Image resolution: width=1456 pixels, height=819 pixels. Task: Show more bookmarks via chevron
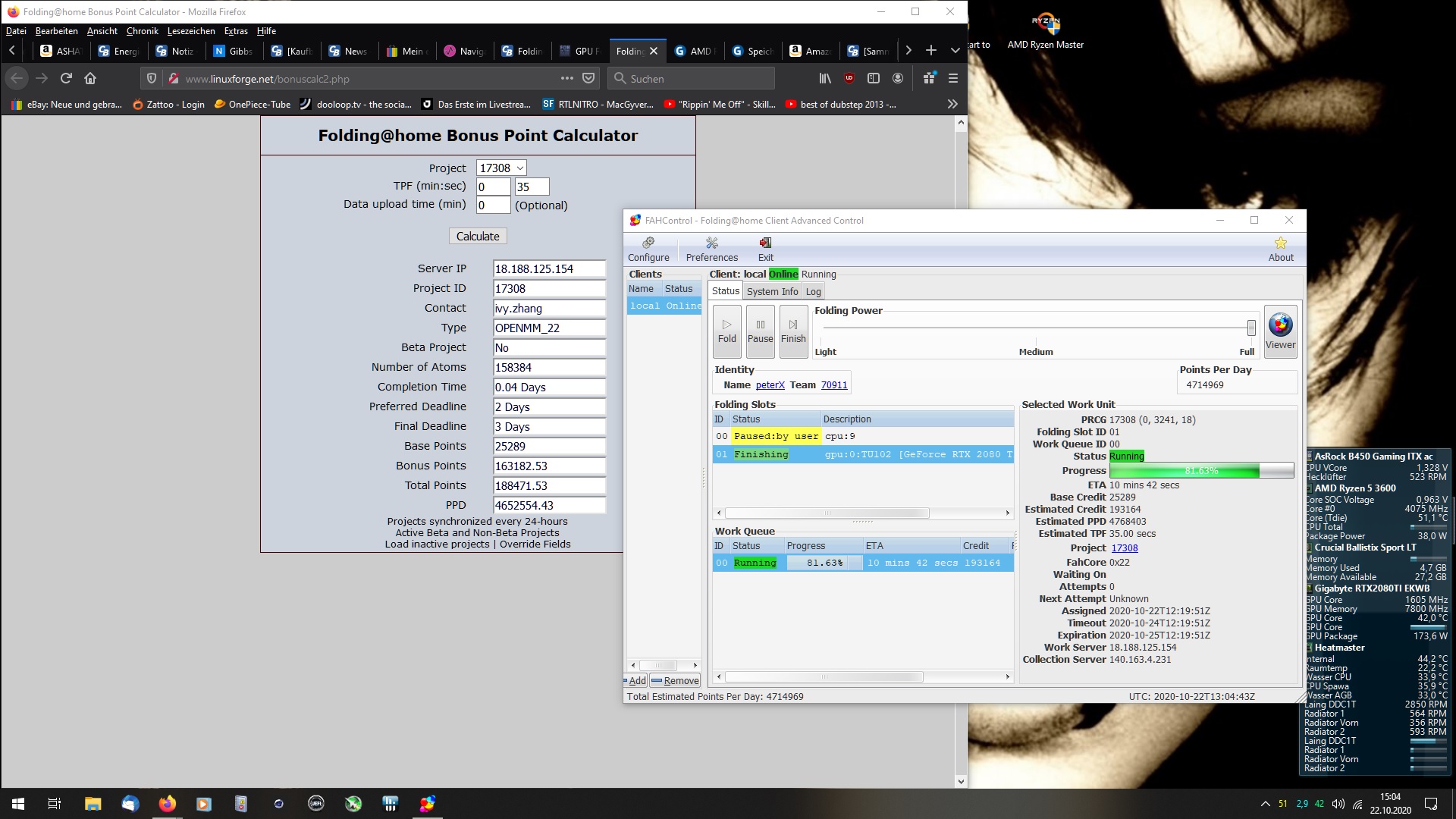952,104
